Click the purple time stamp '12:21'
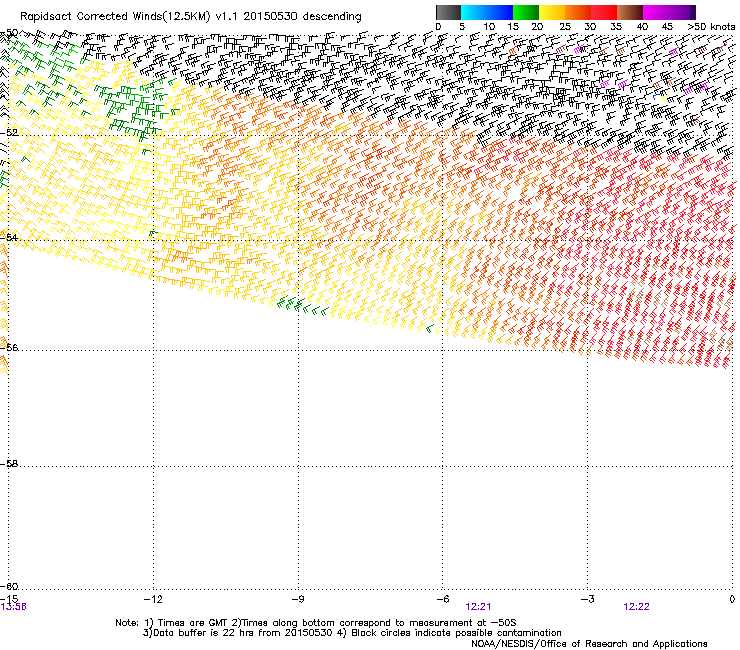This screenshot has width=740, height=650. (x=478, y=607)
